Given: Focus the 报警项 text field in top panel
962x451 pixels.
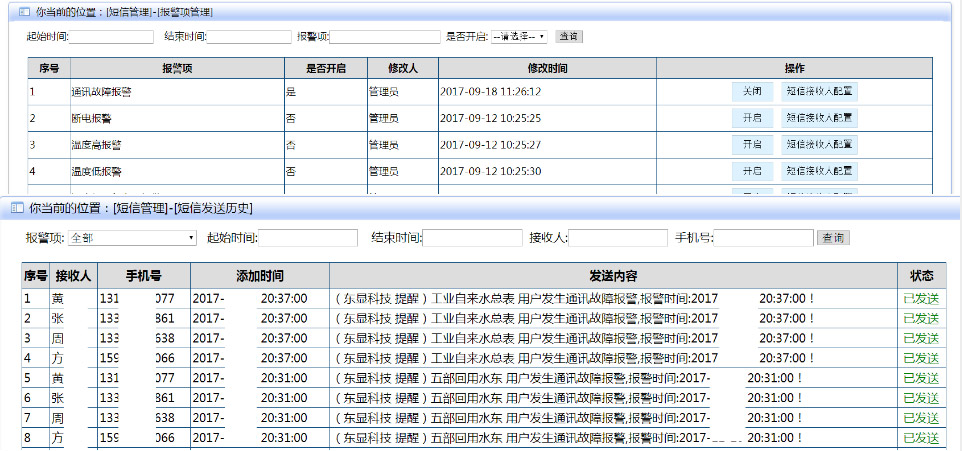Looking at the screenshot, I should [x=385, y=37].
